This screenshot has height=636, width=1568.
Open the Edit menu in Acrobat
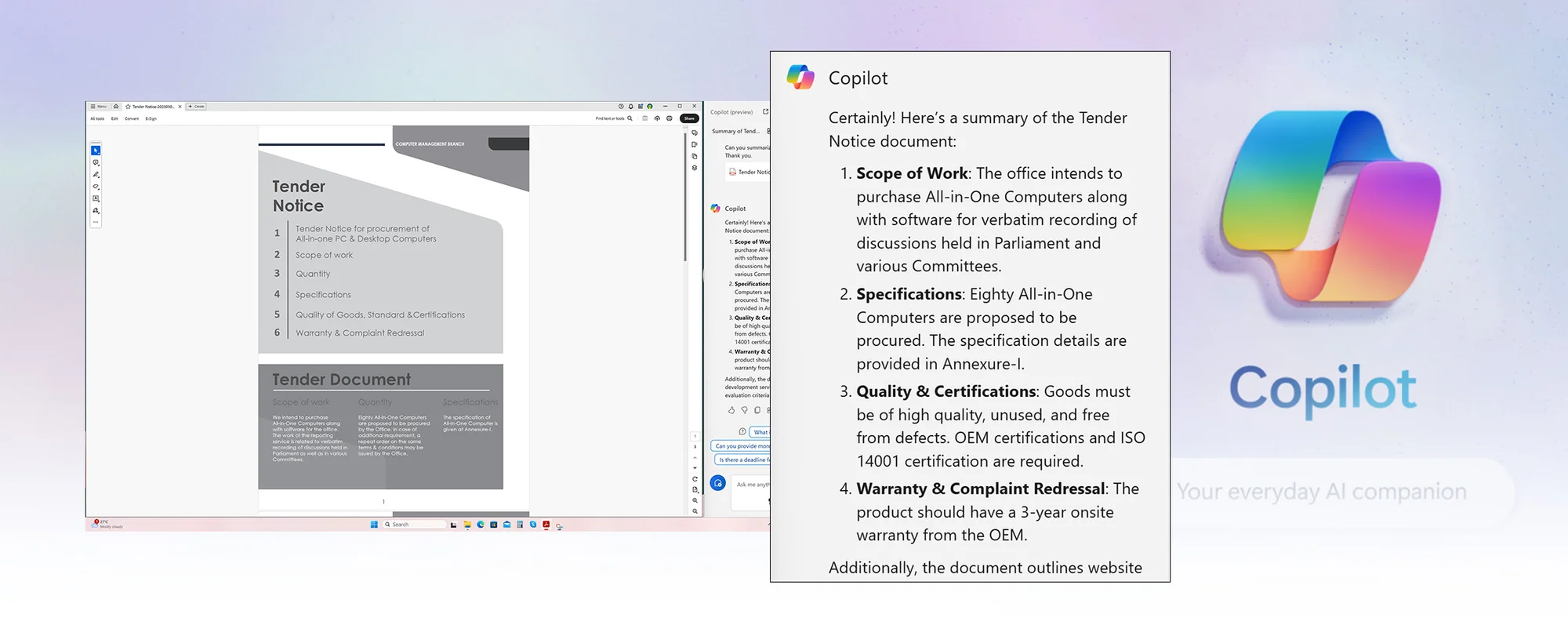coord(114,118)
